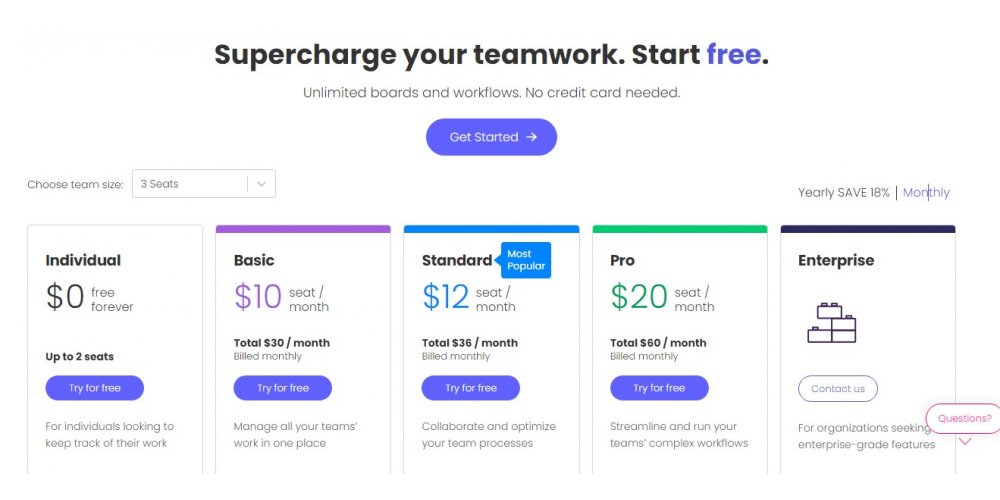Click the green bar atop Pro card
Screen dimensions: 1000x500
(680, 229)
